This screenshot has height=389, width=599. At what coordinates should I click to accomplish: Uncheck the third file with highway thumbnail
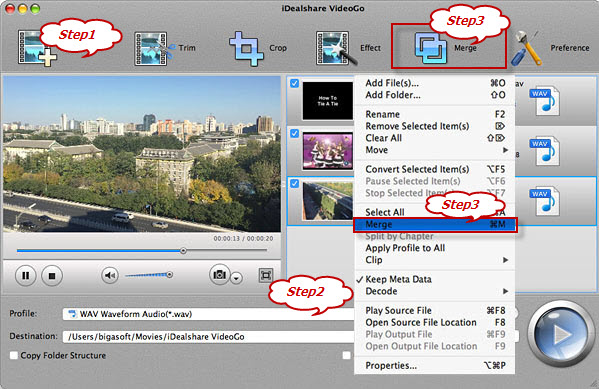coord(295,183)
